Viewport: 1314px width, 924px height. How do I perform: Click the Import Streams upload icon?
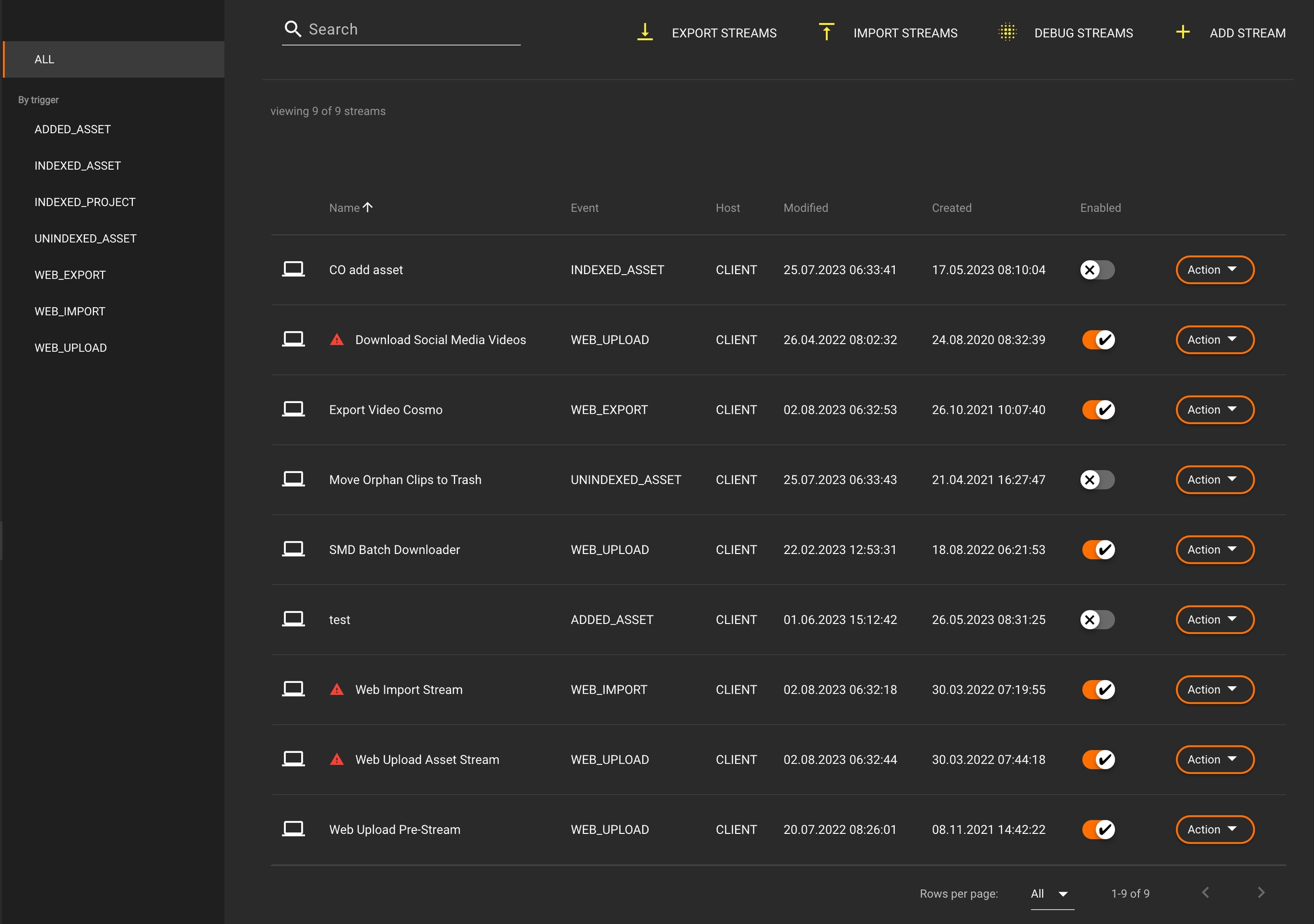(x=826, y=32)
